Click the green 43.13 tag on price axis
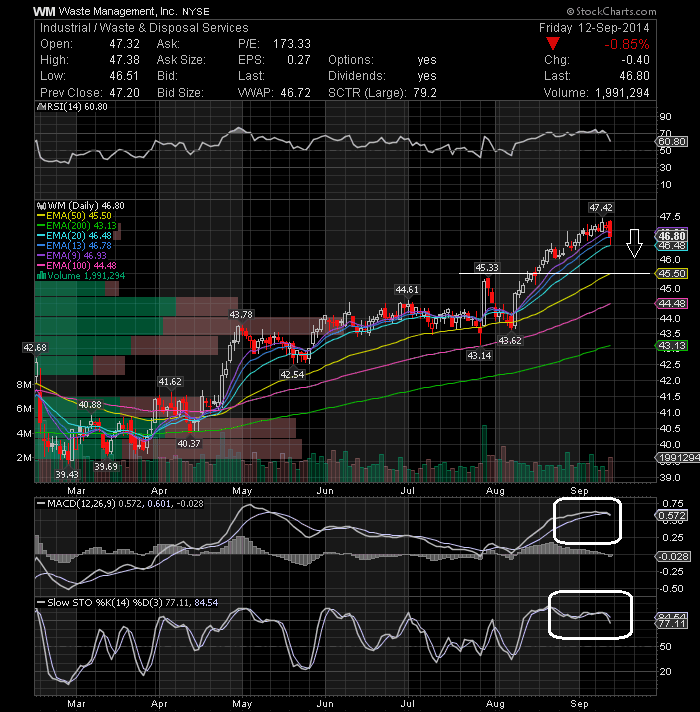700x712 pixels. [672, 346]
